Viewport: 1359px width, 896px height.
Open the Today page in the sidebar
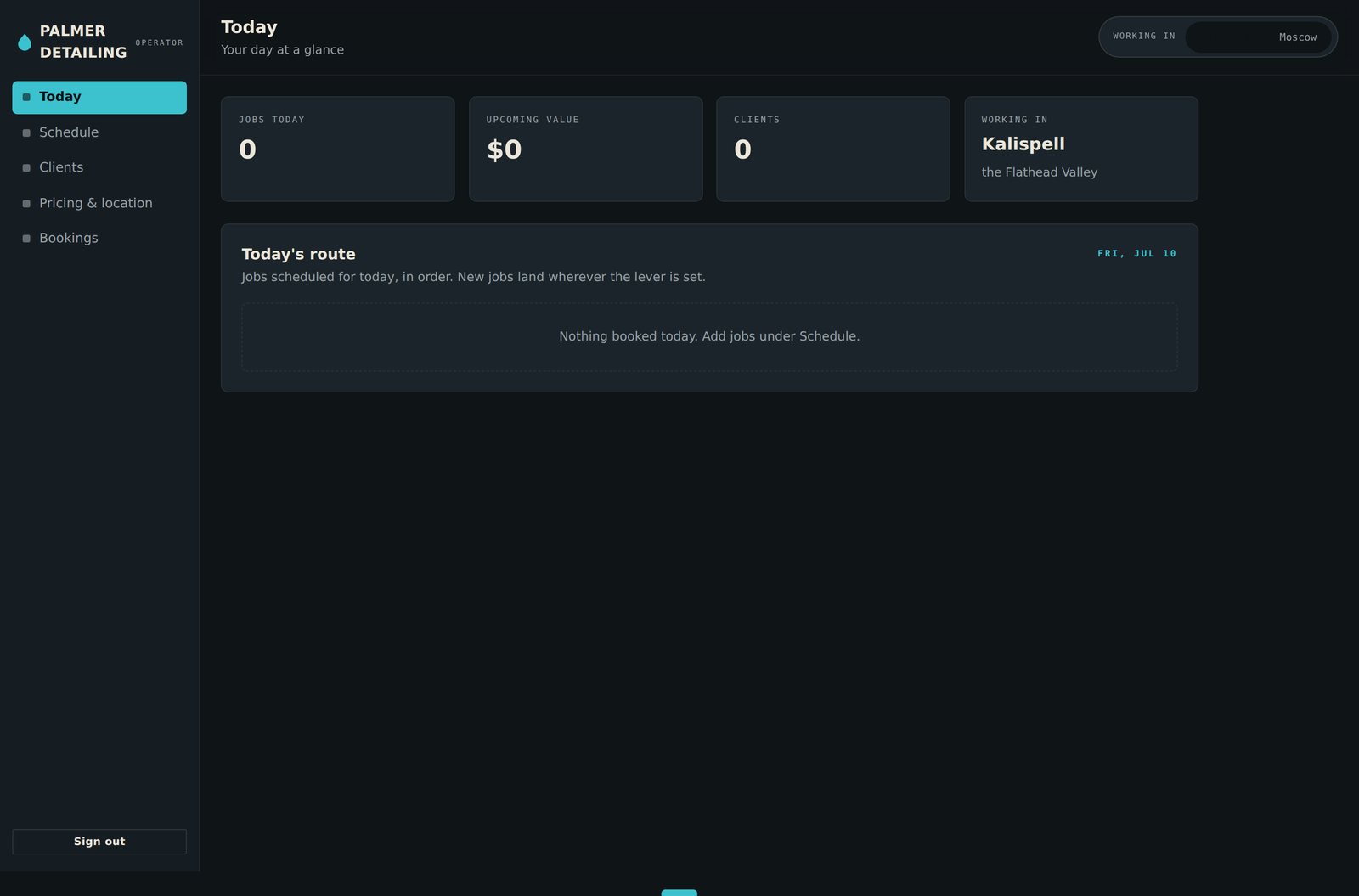(x=99, y=97)
